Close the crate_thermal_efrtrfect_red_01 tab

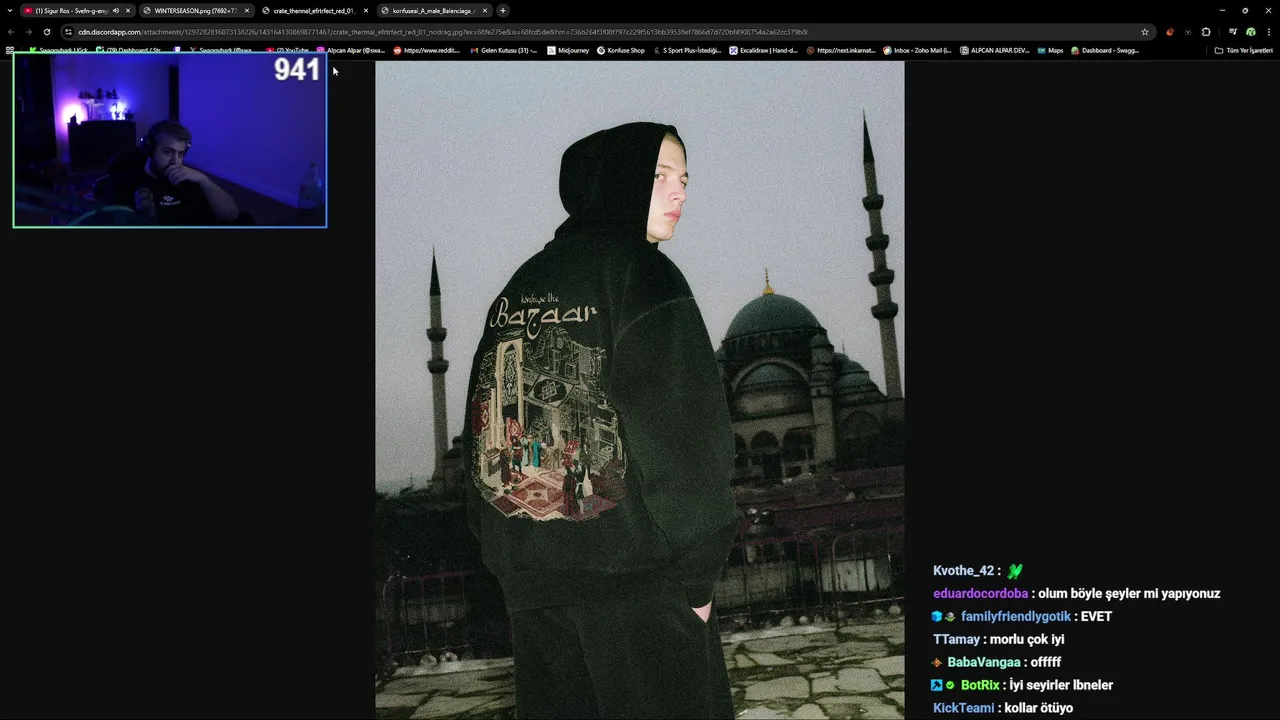pos(366,10)
